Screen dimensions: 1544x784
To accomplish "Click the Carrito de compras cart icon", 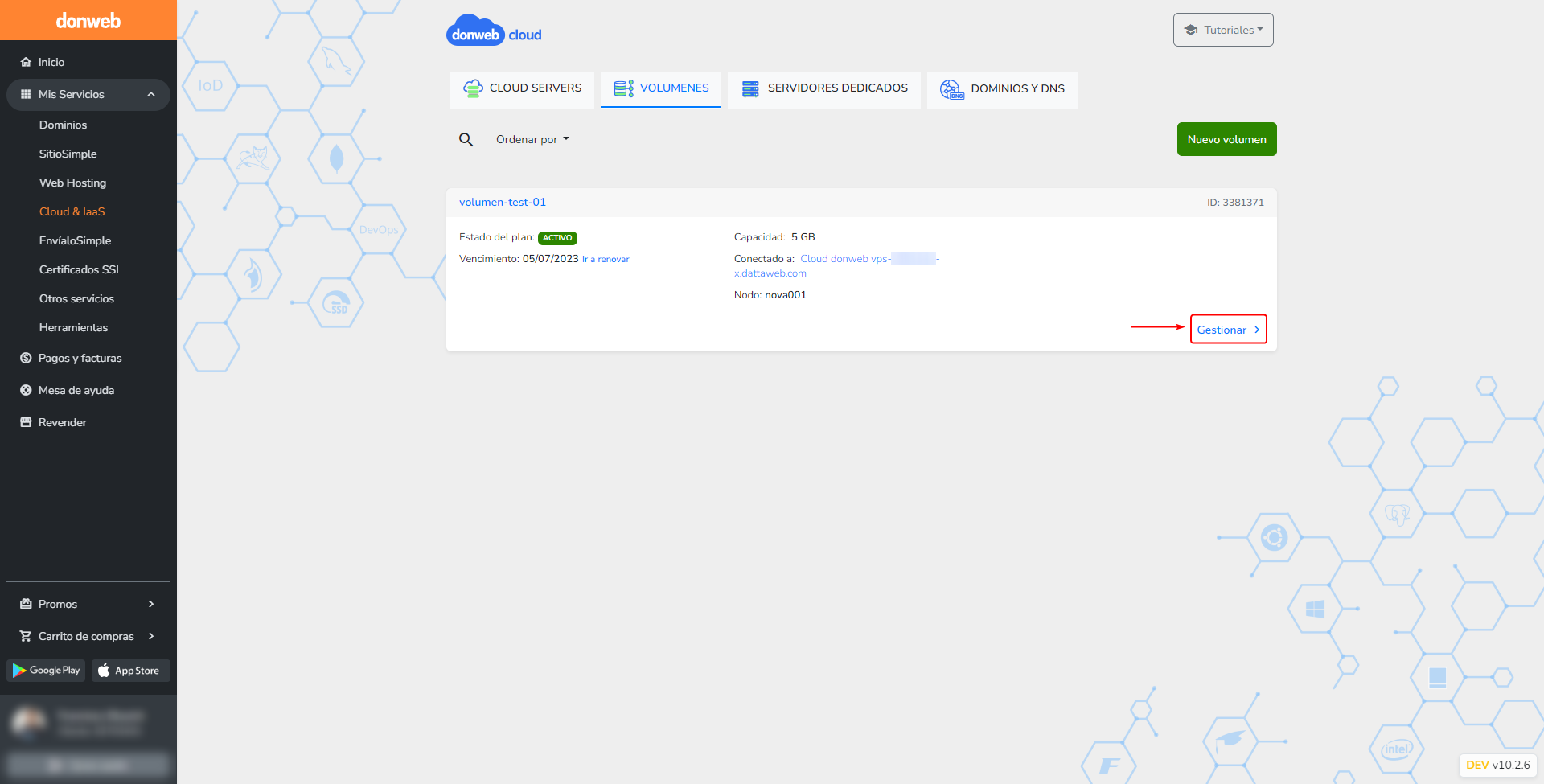I will coord(26,636).
